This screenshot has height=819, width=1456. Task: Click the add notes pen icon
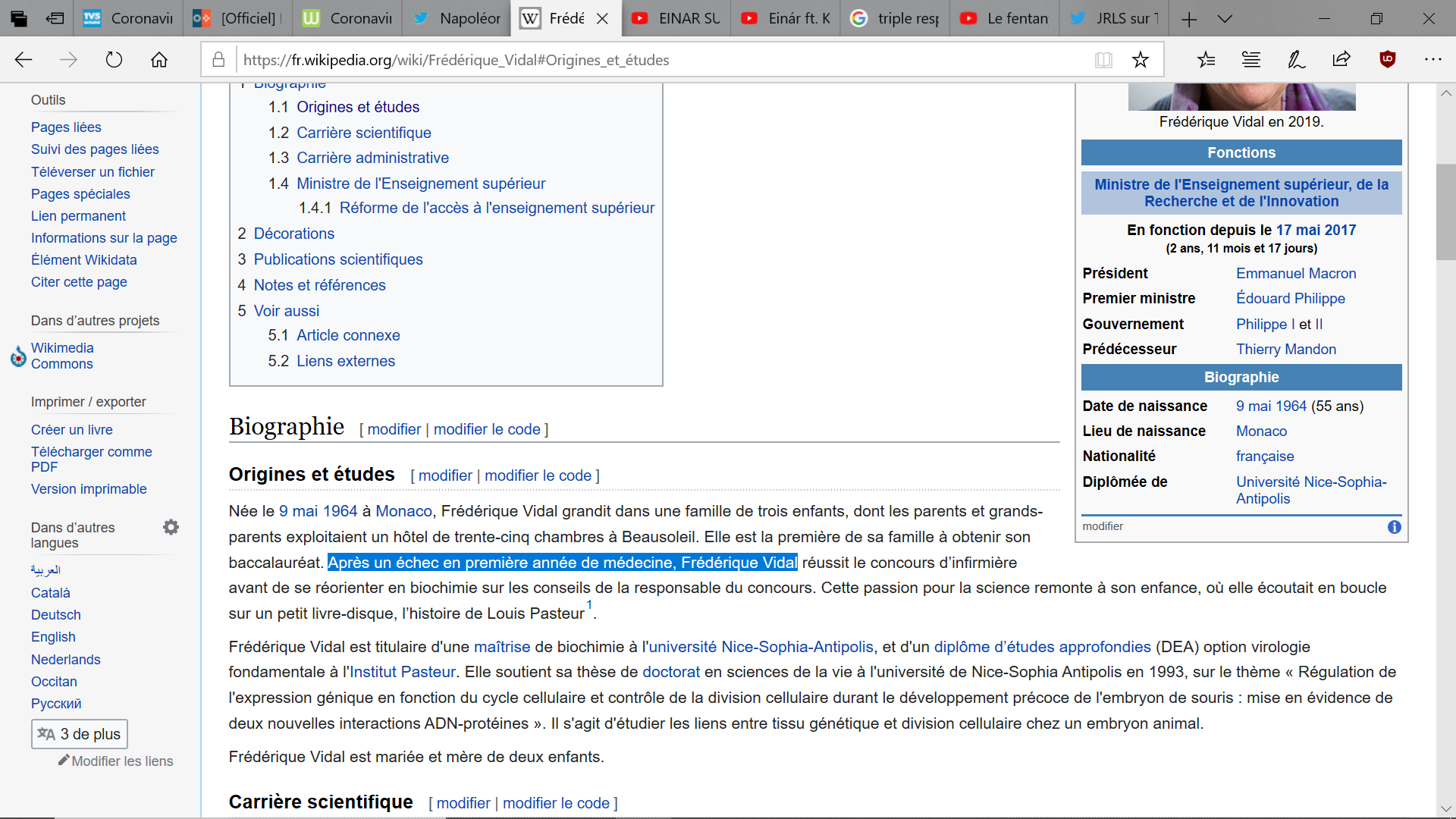coord(1296,60)
